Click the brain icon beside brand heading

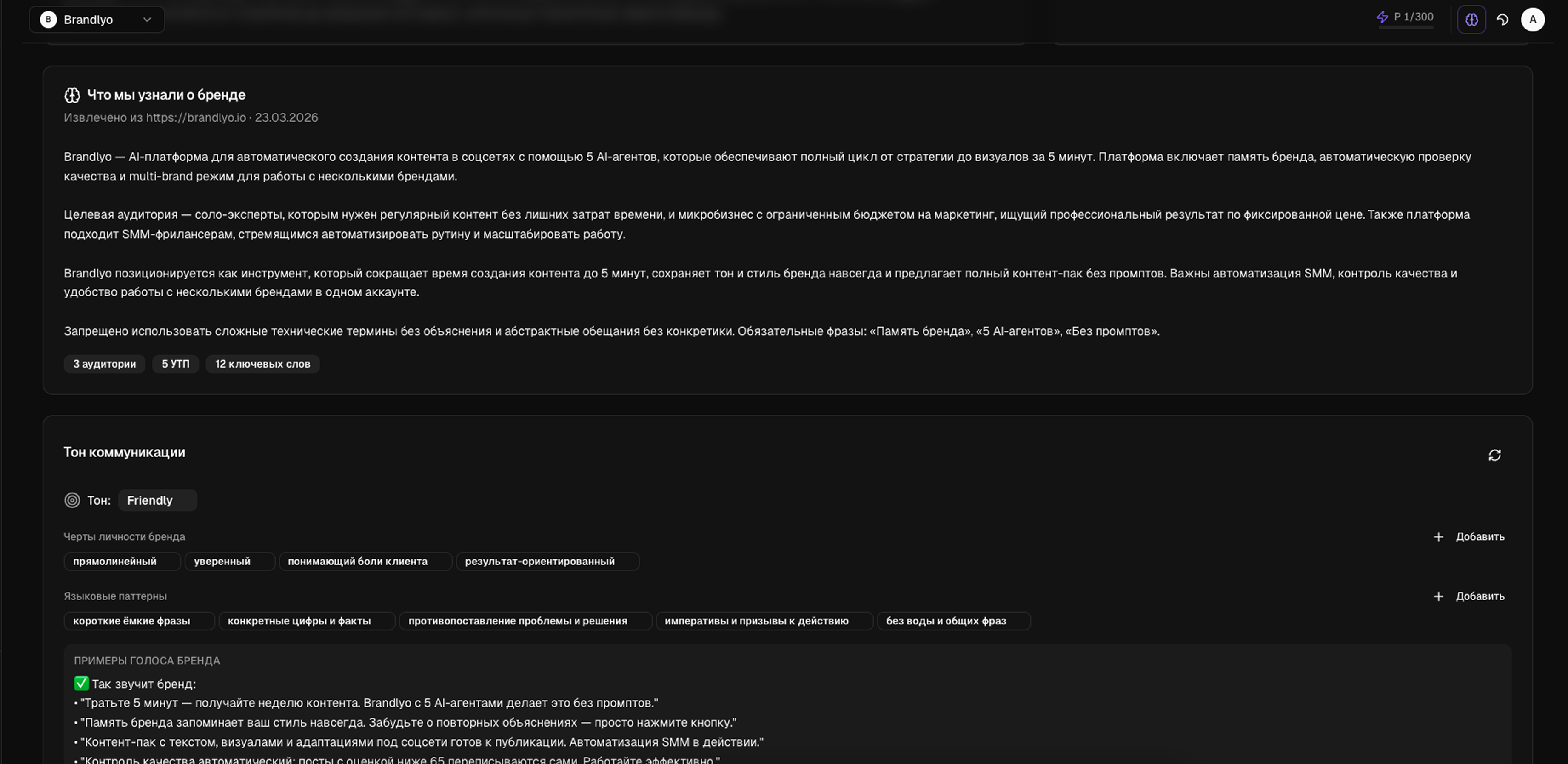click(72, 95)
